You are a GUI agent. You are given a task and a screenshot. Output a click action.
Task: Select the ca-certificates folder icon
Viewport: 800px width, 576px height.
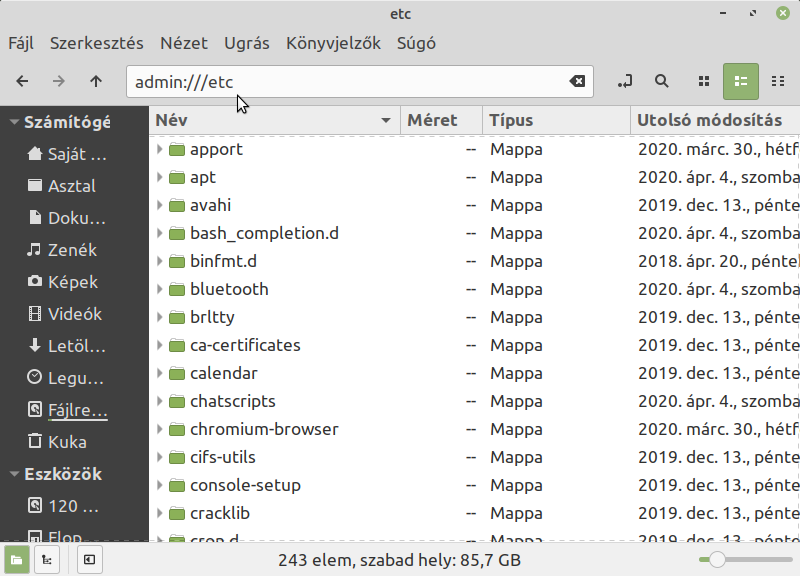(177, 346)
